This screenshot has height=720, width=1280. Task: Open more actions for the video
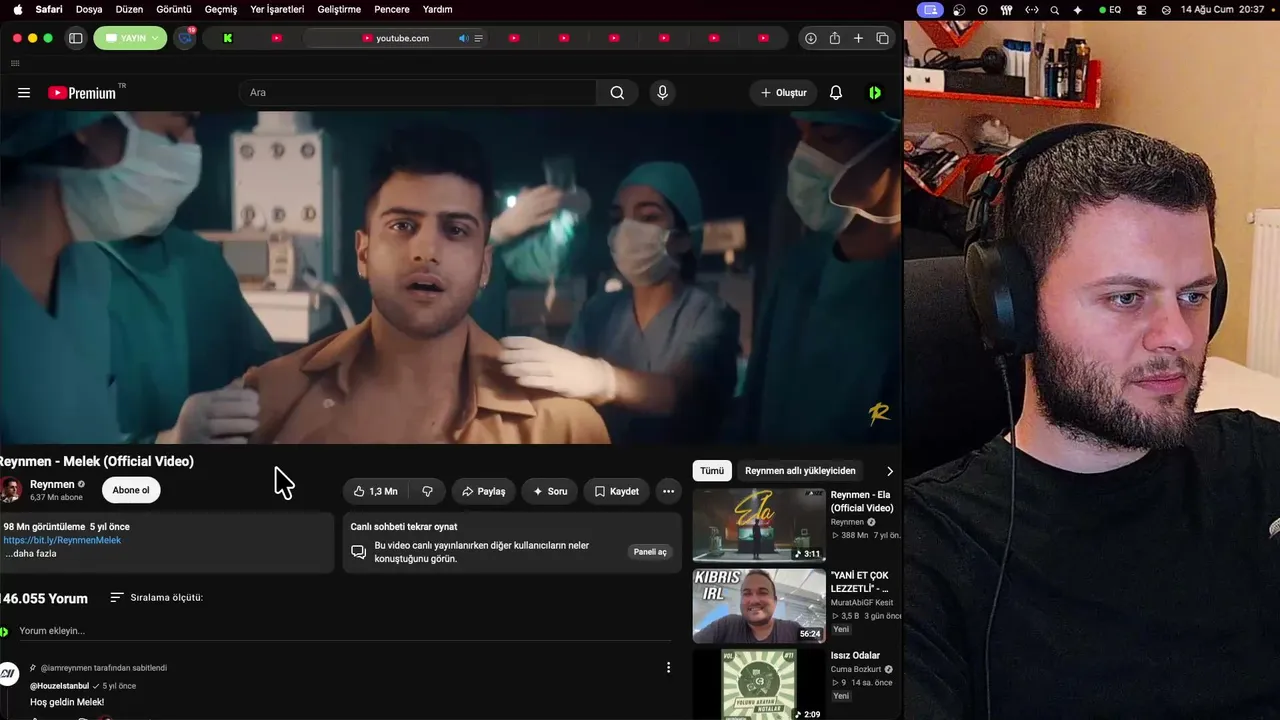[x=668, y=491]
